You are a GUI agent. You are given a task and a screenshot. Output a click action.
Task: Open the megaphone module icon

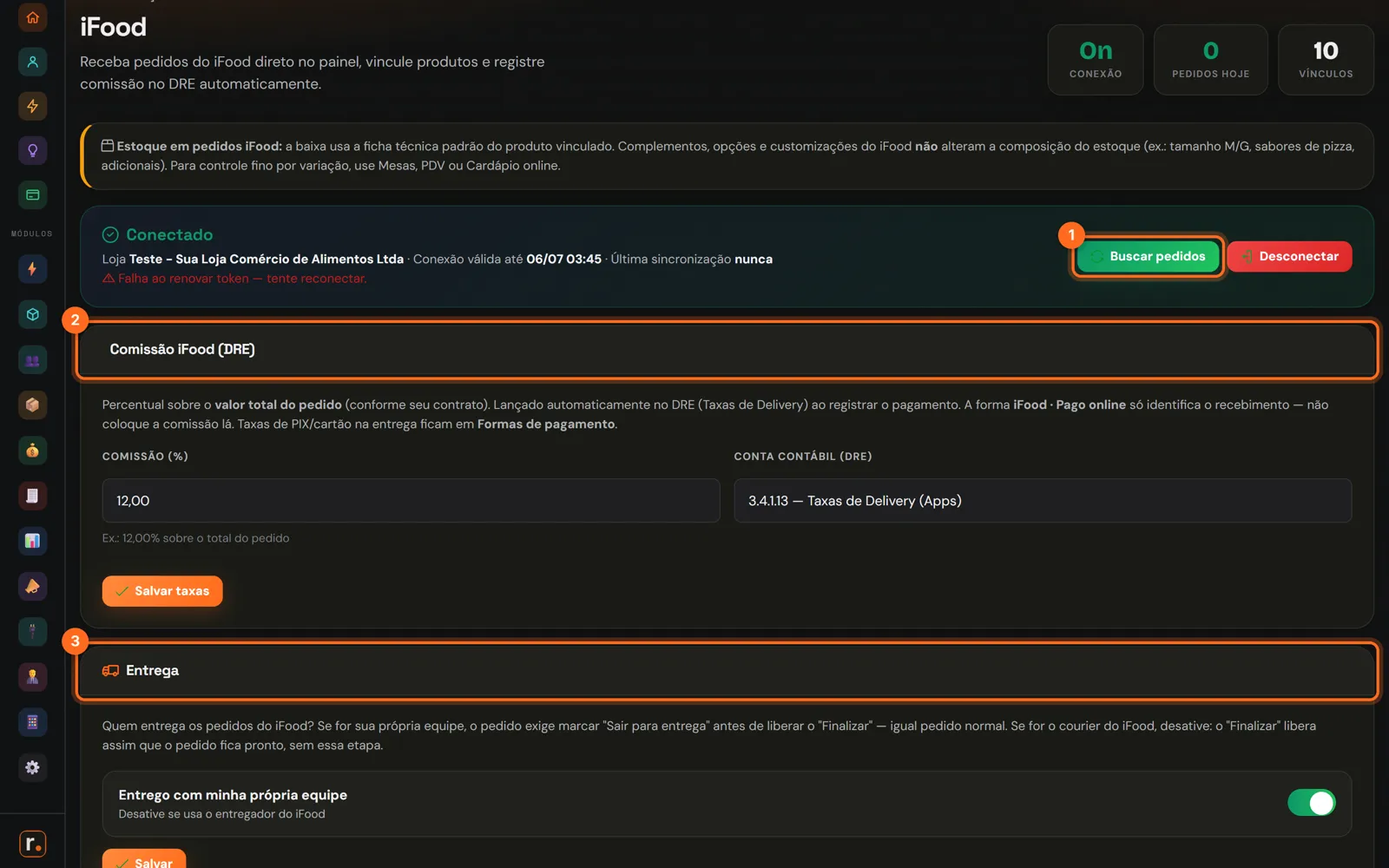(32, 586)
